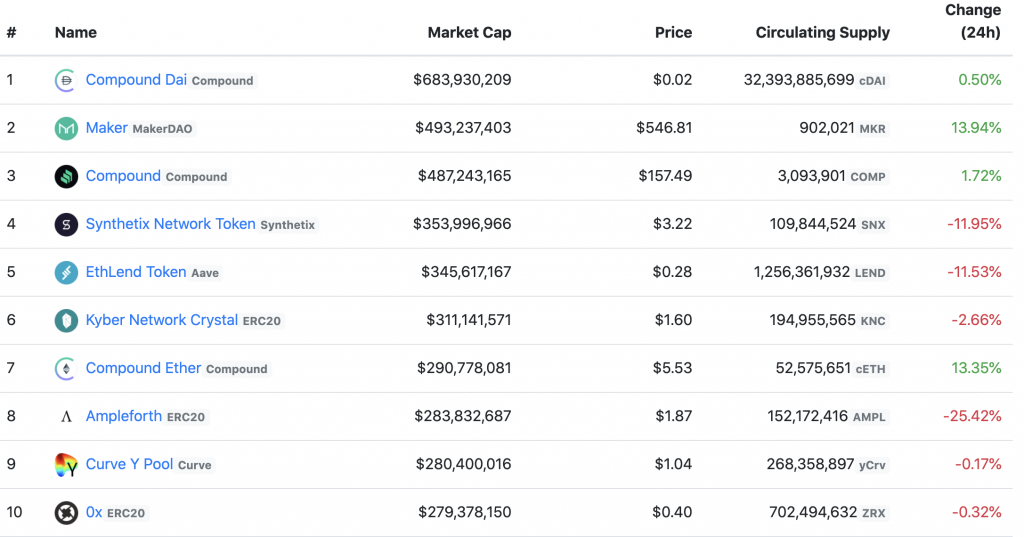Click the Synthetix tag in row 4
1024x537 pixels.
pyautogui.click(x=287, y=225)
